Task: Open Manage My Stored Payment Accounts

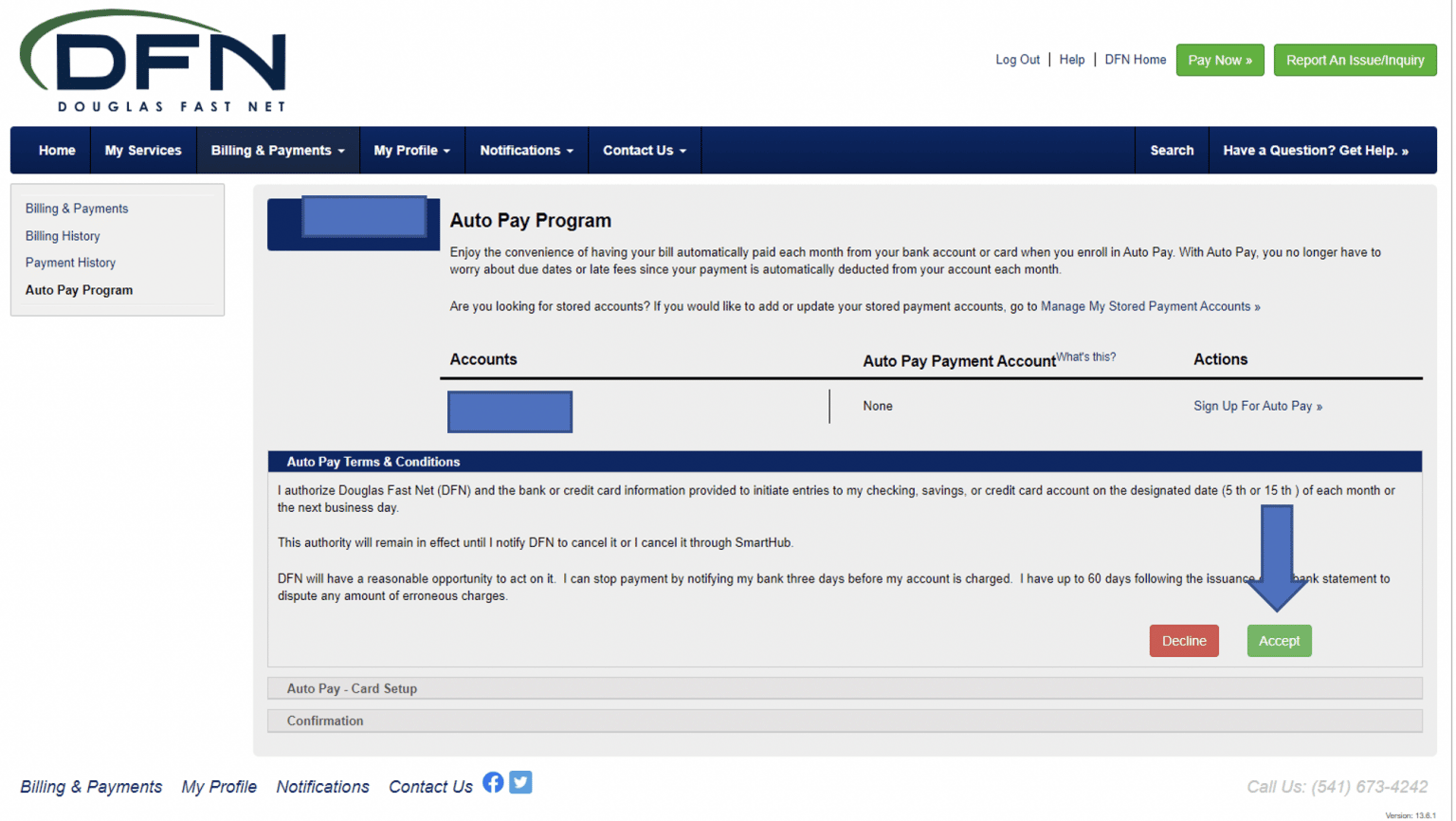Action: pyautogui.click(x=1150, y=306)
